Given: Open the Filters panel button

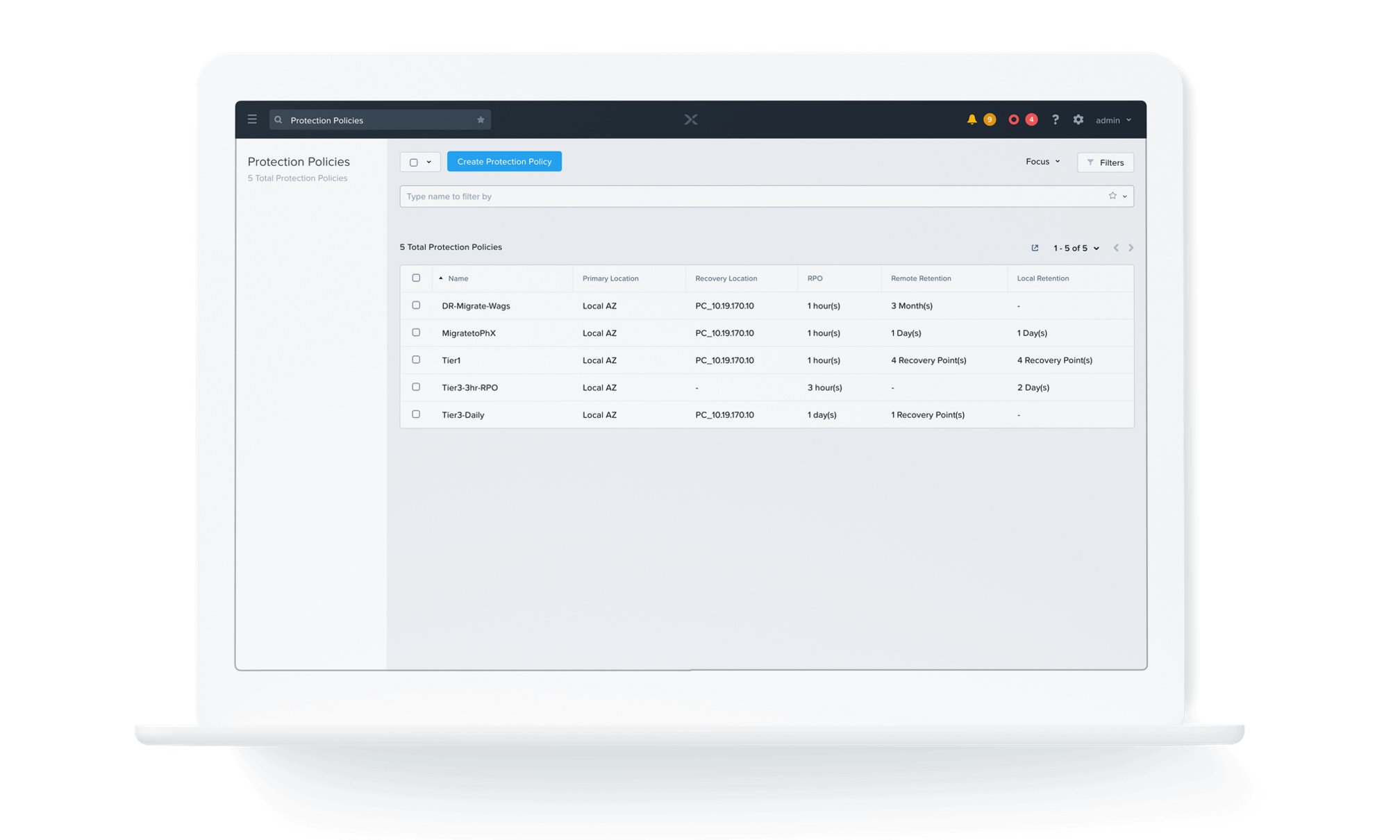Looking at the screenshot, I should (1105, 162).
